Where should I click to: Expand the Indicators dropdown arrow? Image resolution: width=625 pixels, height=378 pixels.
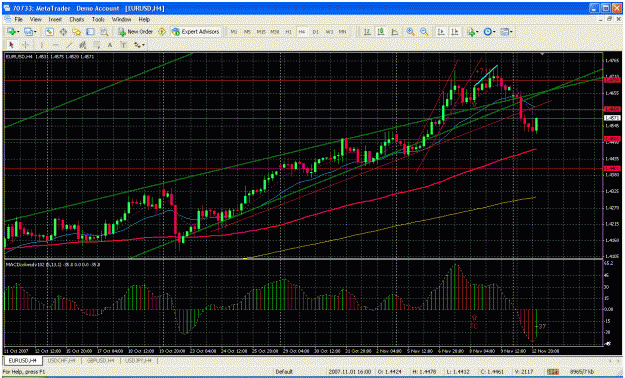(x=477, y=32)
